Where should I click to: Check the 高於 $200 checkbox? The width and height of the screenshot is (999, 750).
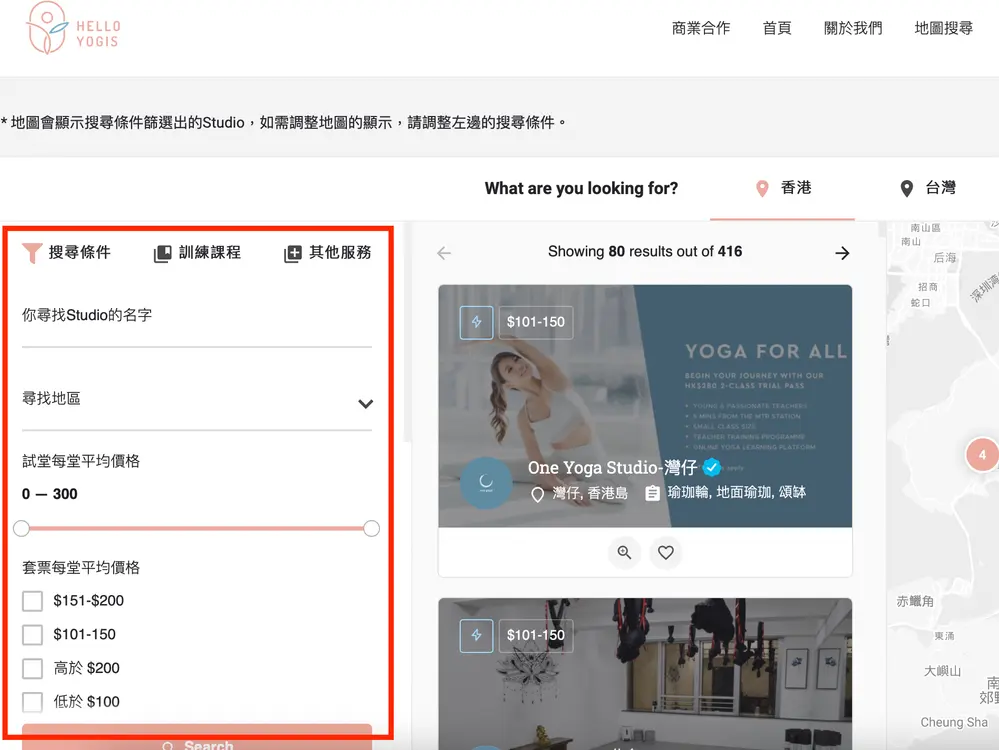coord(32,668)
